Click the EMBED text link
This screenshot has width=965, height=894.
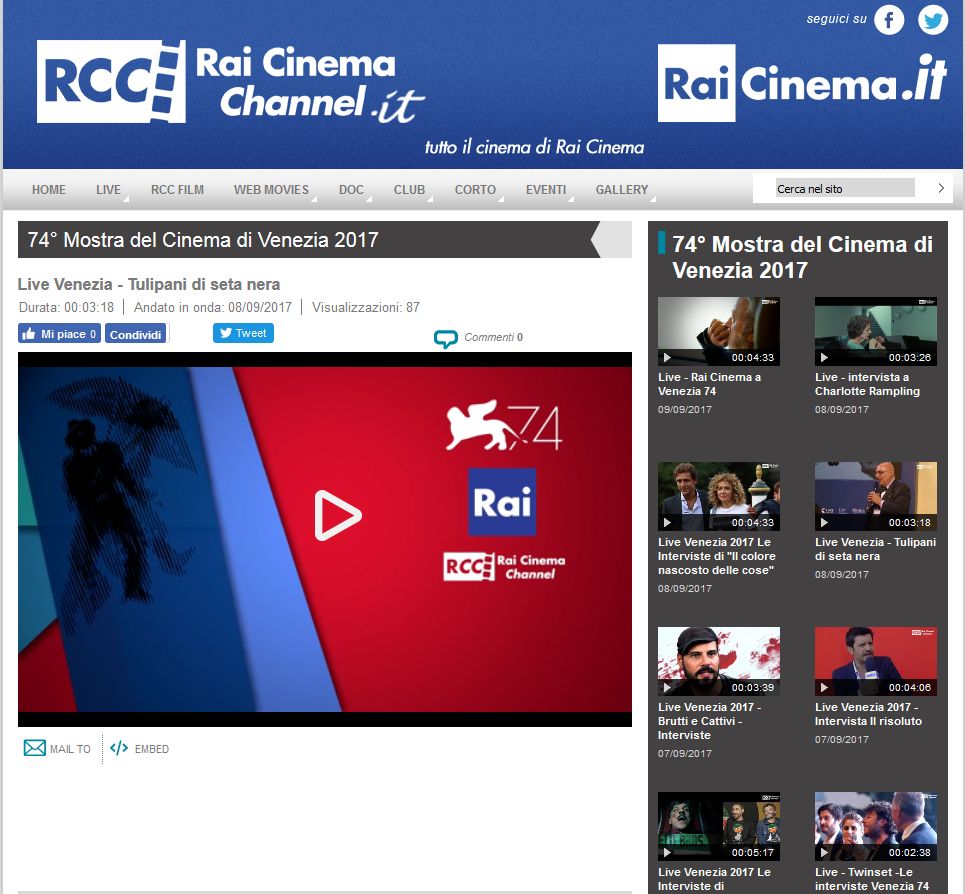(x=152, y=749)
